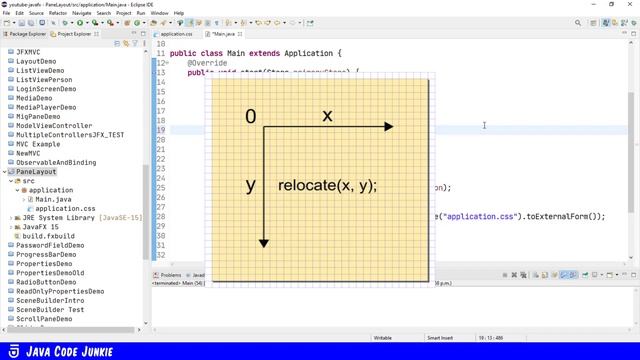Click the Coverage run icon
Image resolution: width=640 pixels, height=360 pixels.
click(95, 23)
